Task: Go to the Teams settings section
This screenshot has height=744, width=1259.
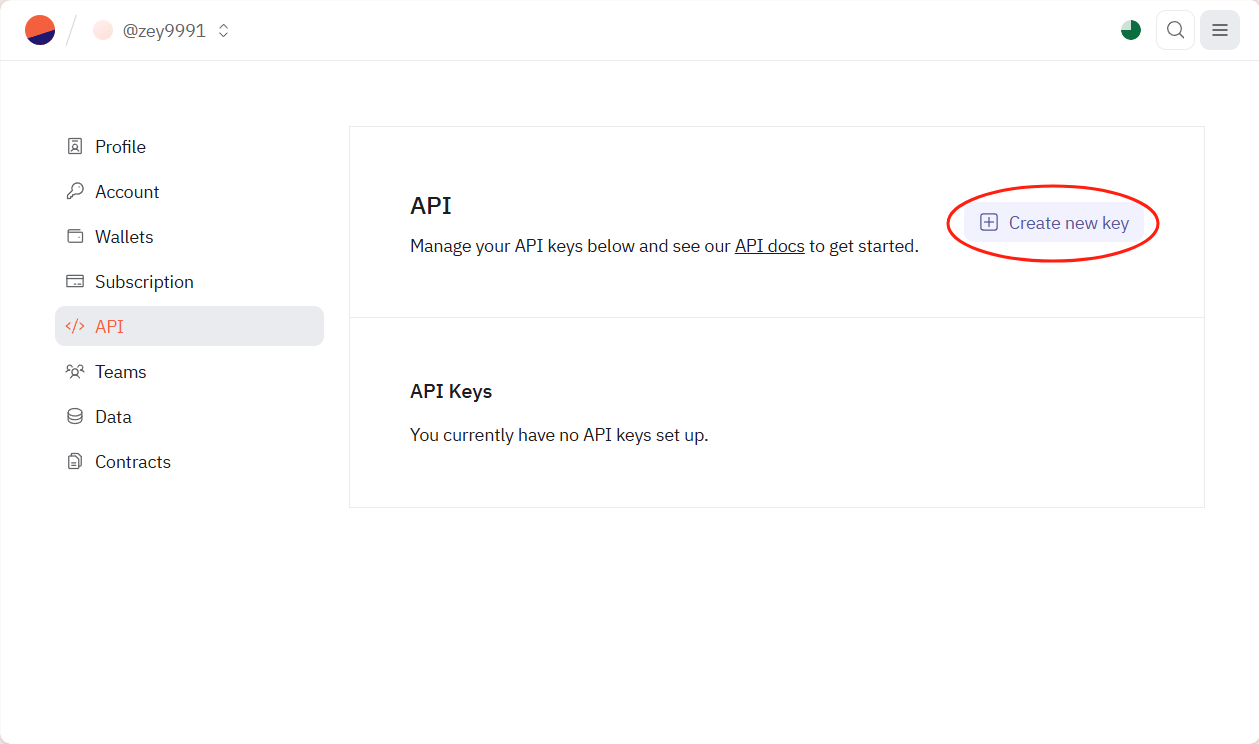Action: click(120, 372)
